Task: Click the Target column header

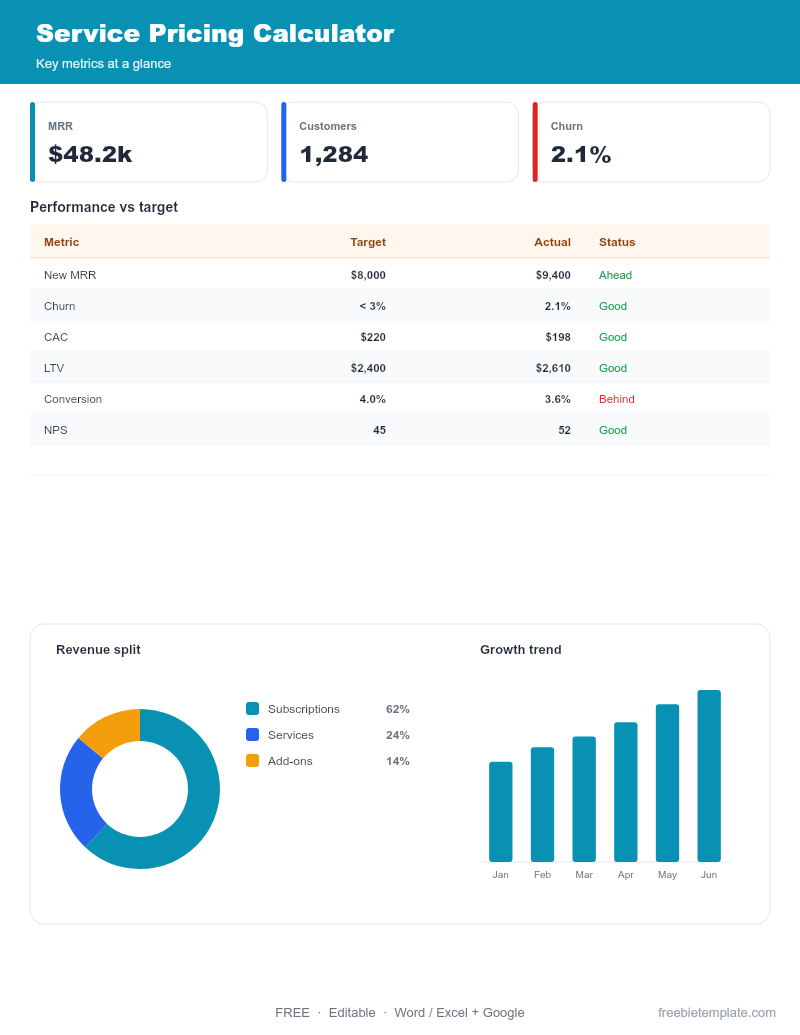Action: (x=368, y=242)
